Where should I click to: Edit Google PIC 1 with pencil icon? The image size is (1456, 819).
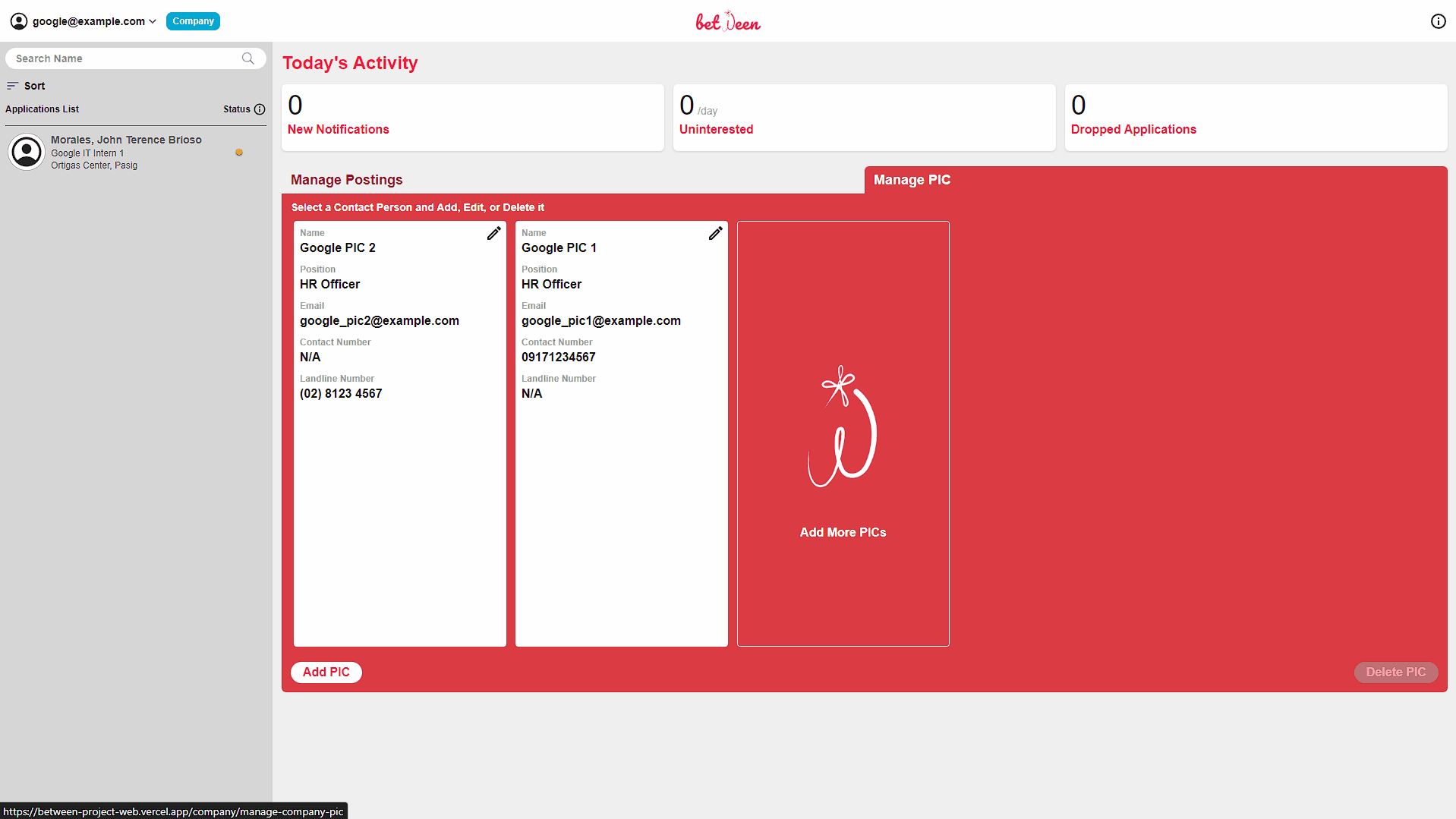coord(715,233)
